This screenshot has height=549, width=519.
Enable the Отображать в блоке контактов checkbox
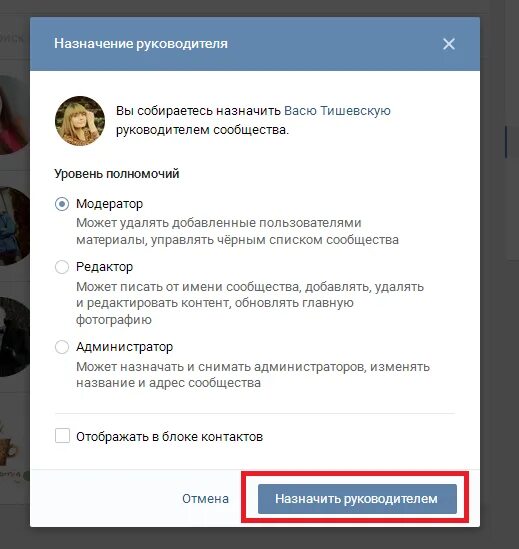pos(62,436)
